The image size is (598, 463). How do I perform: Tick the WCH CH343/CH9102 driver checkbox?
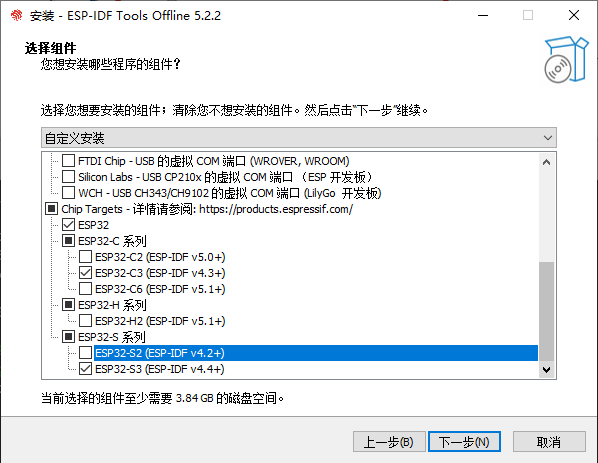tap(68, 193)
